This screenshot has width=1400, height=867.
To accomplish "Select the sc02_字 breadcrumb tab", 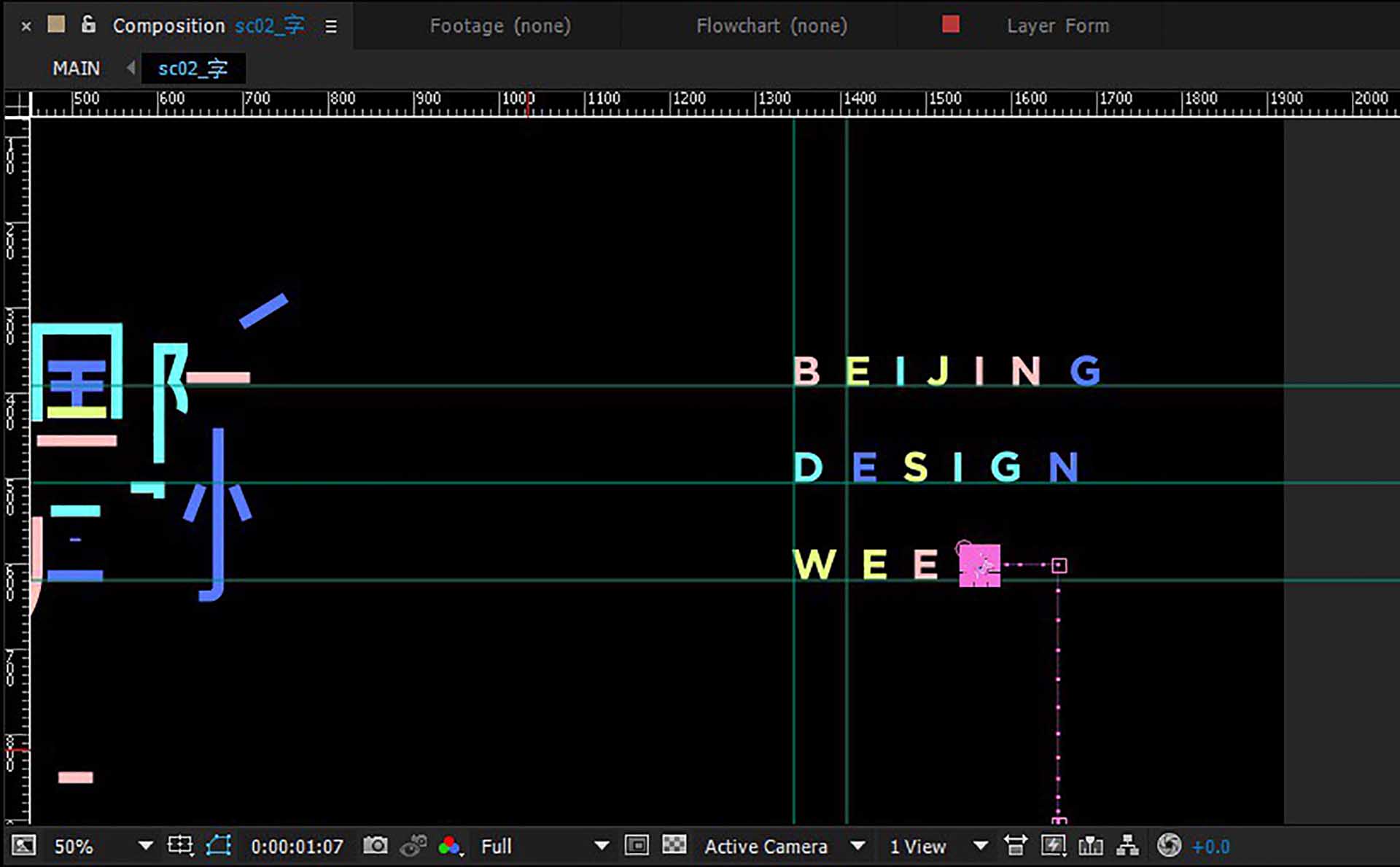I will (193, 69).
